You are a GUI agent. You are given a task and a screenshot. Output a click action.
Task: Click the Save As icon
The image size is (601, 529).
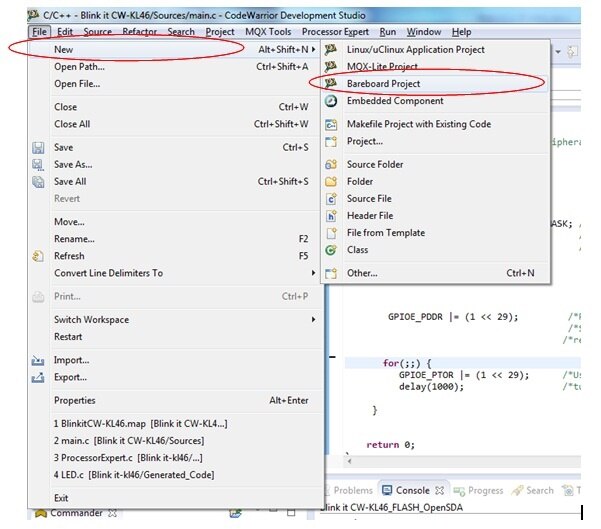38,164
